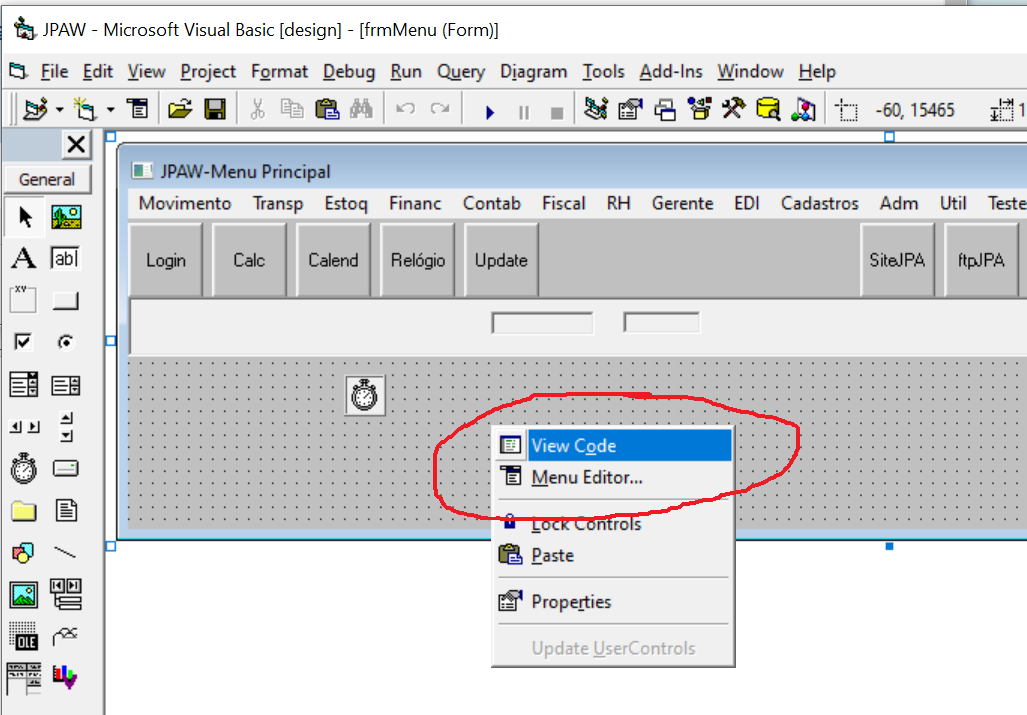Click the Add Form toolbar icon

pyautogui.click(x=85, y=109)
